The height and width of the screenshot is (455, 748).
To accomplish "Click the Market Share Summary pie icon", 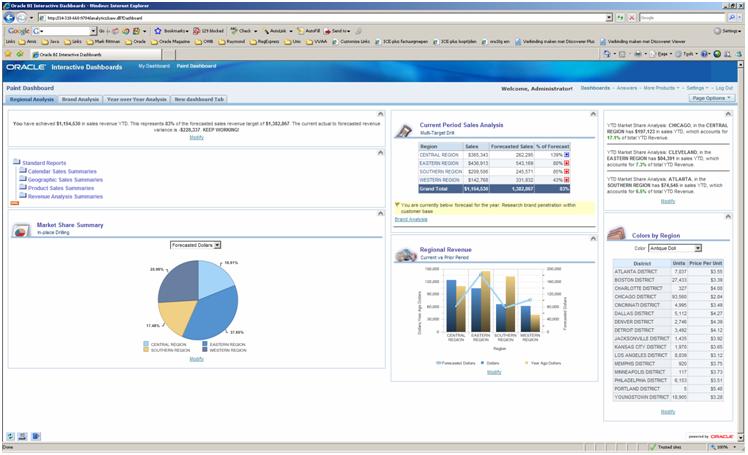I will pyautogui.click(x=20, y=230).
